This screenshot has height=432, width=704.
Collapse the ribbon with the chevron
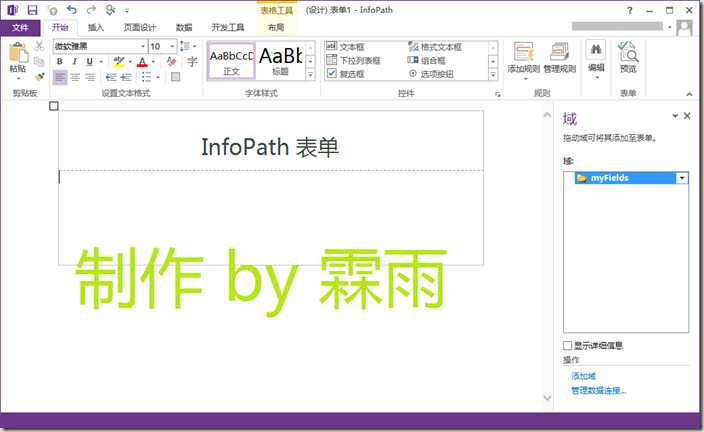pyautogui.click(x=689, y=94)
